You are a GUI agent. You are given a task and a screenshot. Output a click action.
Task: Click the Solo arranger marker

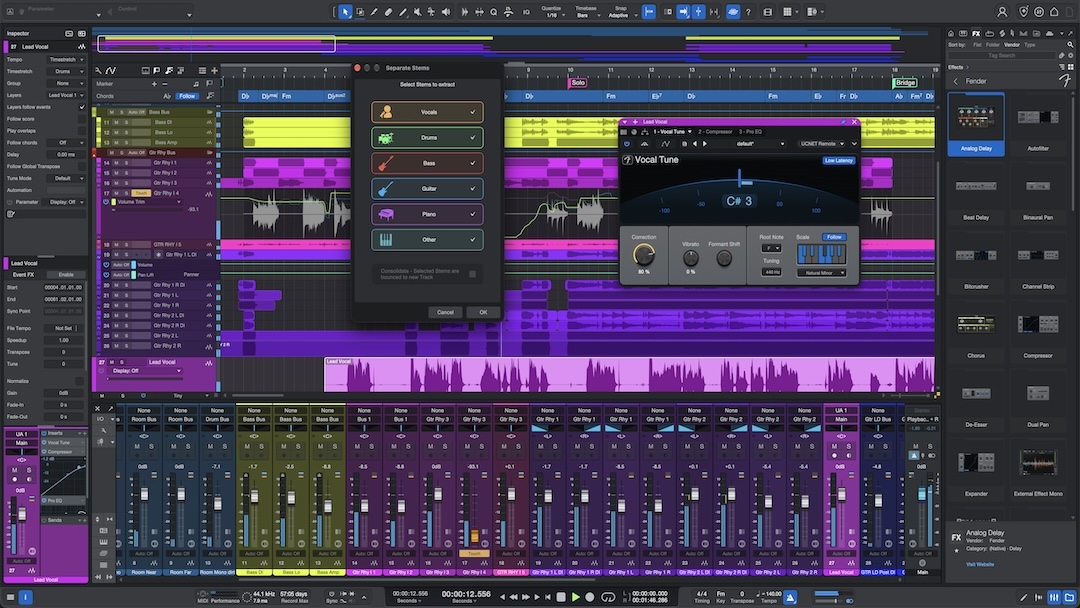pyautogui.click(x=577, y=83)
